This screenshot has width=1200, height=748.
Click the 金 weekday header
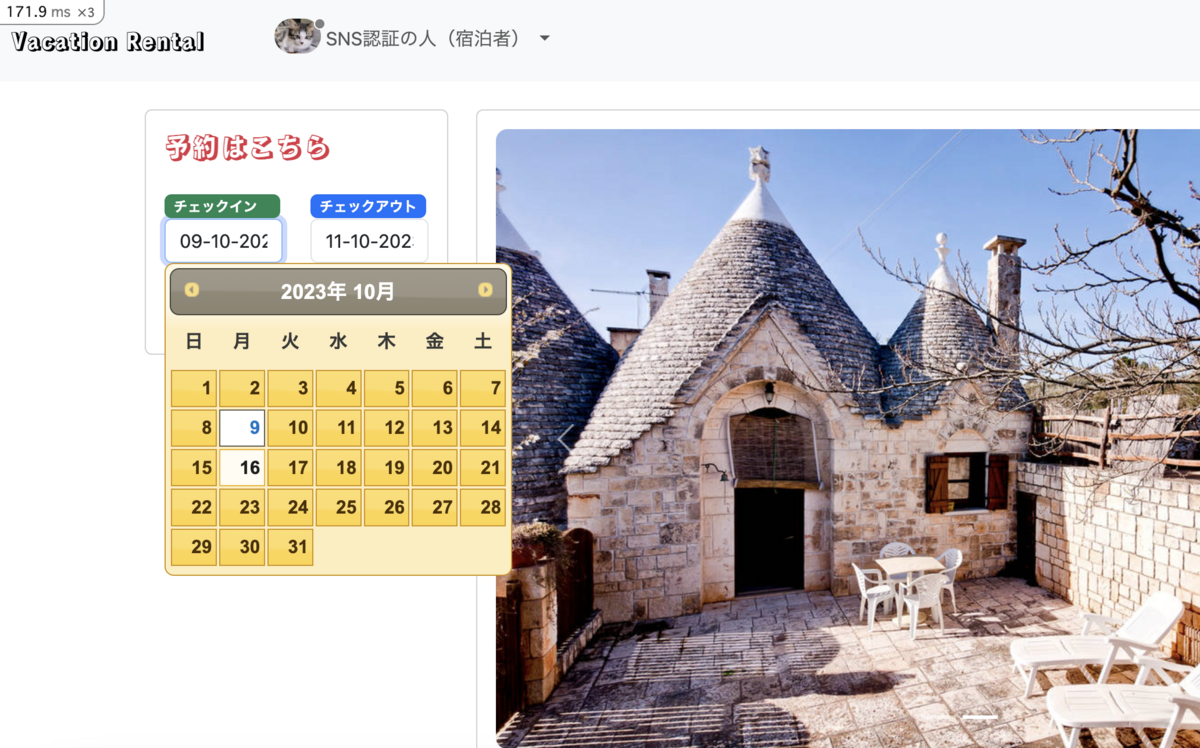click(x=434, y=341)
